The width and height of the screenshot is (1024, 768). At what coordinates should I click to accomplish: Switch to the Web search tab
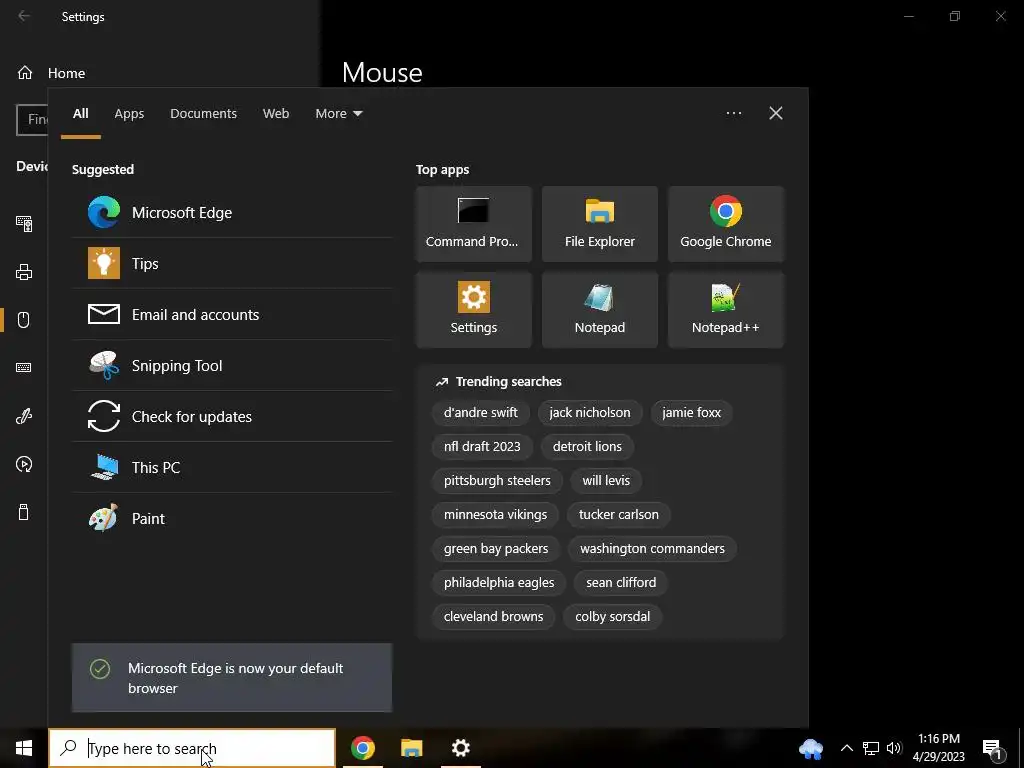(276, 114)
